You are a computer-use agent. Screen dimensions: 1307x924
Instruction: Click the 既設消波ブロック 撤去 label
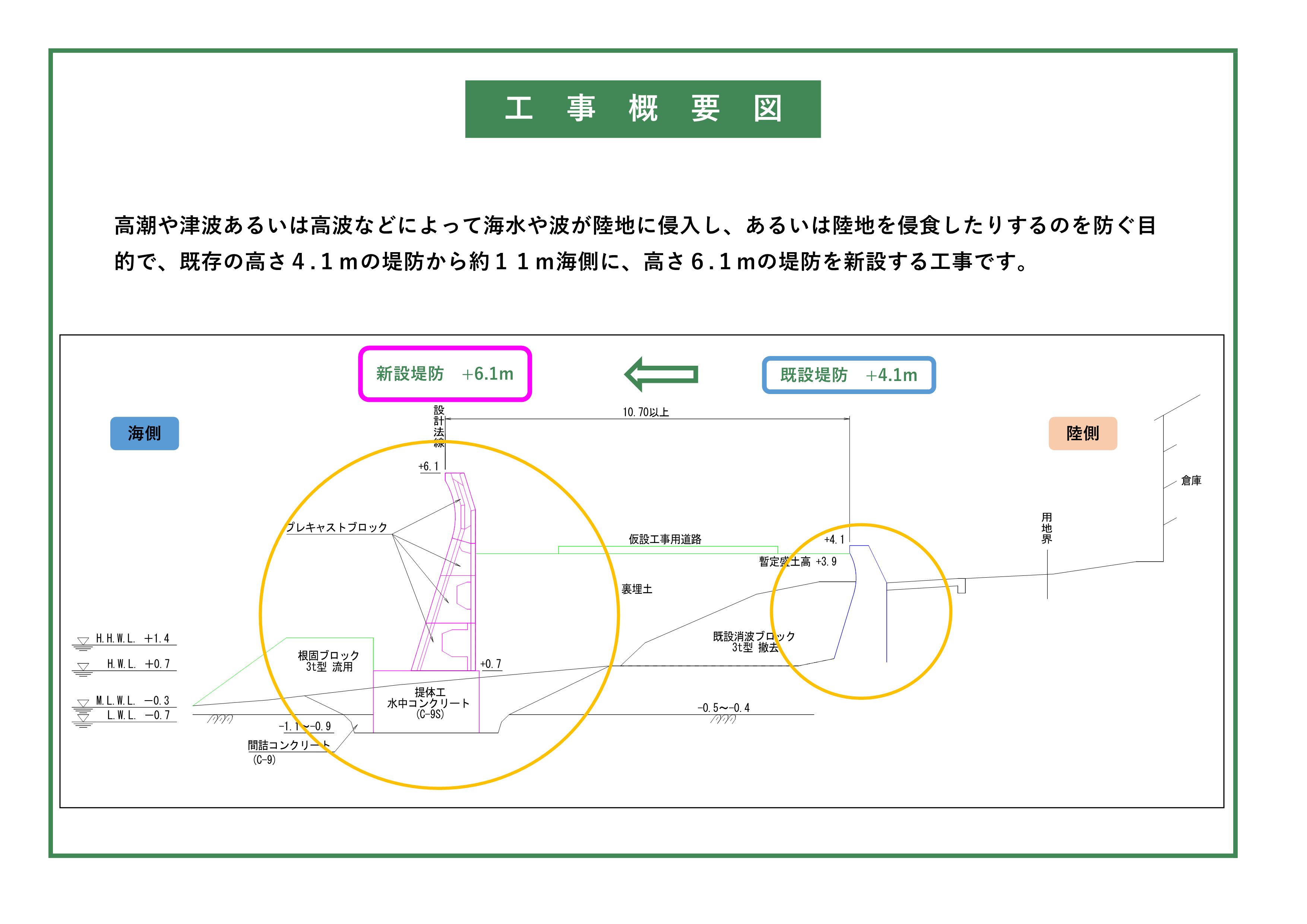(x=754, y=642)
